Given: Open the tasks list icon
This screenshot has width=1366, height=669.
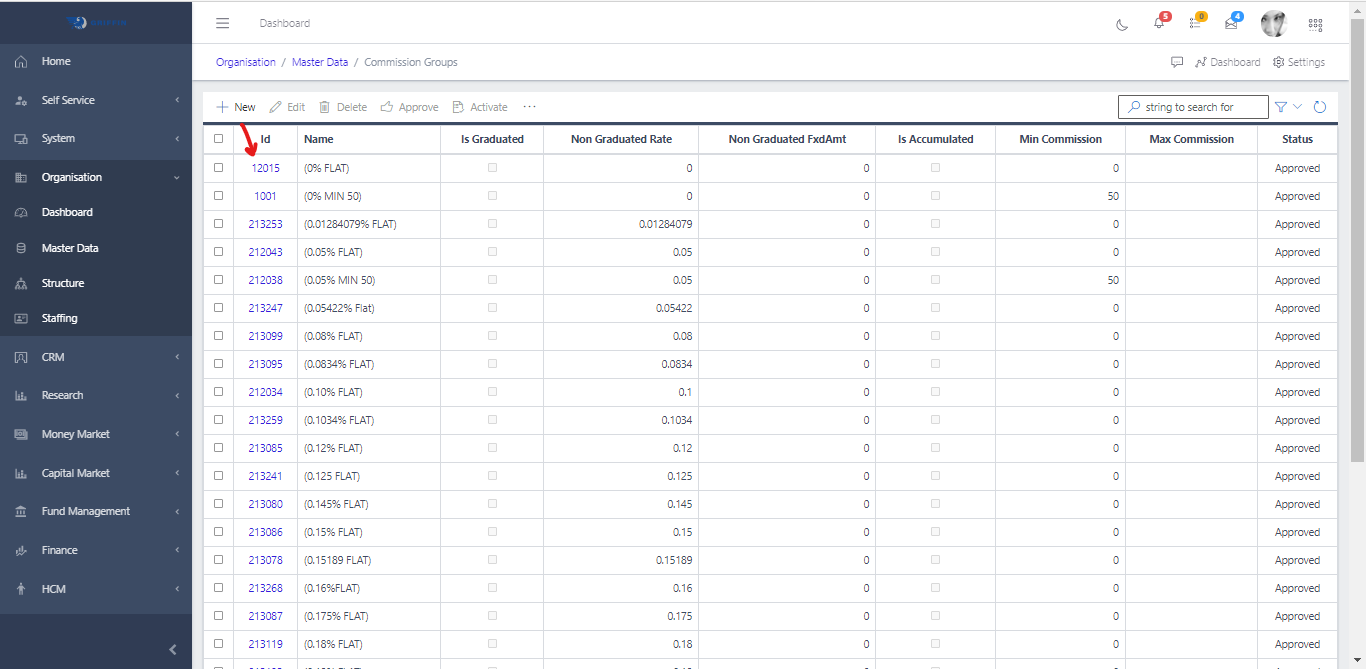Looking at the screenshot, I should [x=1195, y=23].
